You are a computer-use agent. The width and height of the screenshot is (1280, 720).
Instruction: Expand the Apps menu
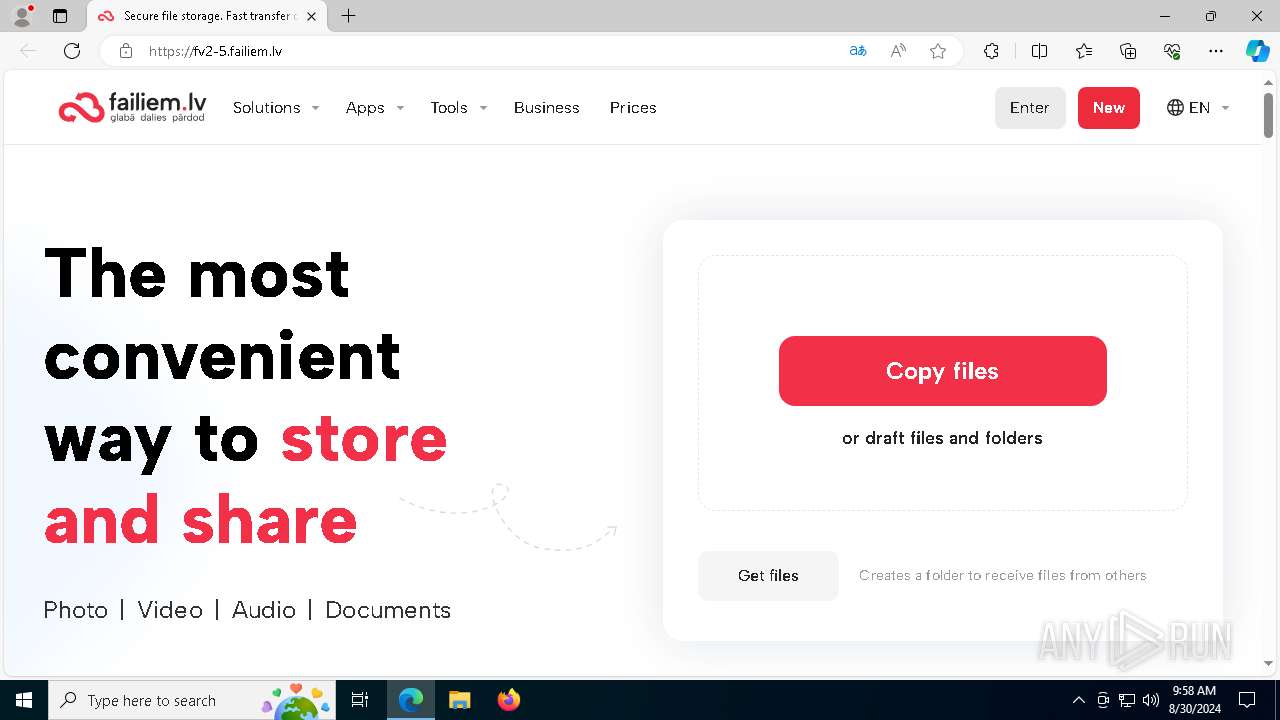coord(375,108)
